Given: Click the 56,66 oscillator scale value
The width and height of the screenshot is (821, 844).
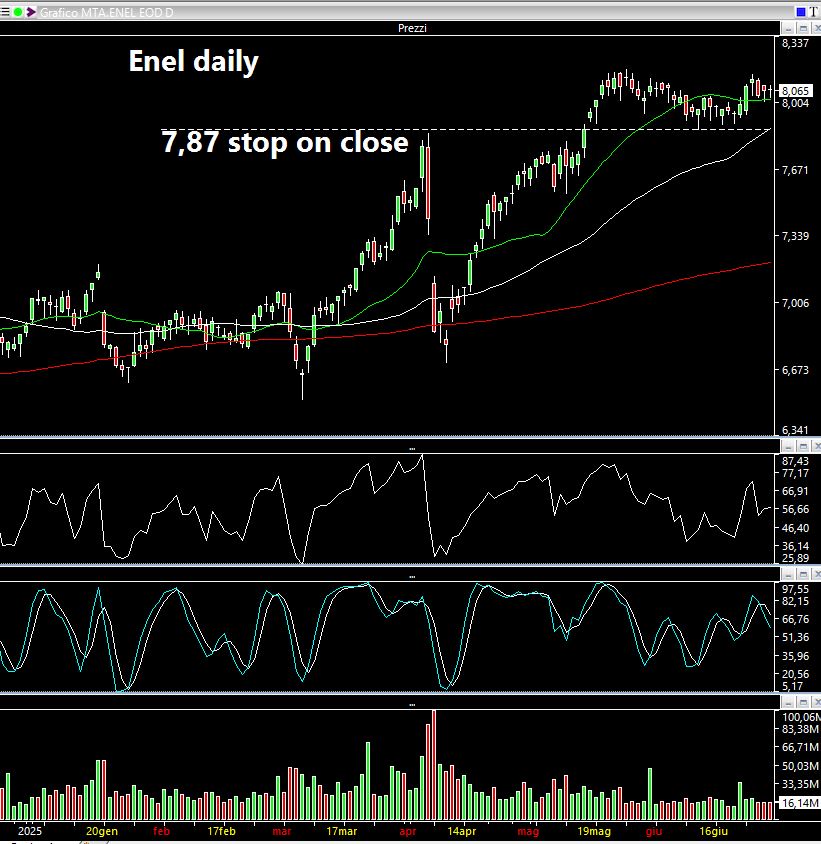Looking at the screenshot, I should 795,509.
